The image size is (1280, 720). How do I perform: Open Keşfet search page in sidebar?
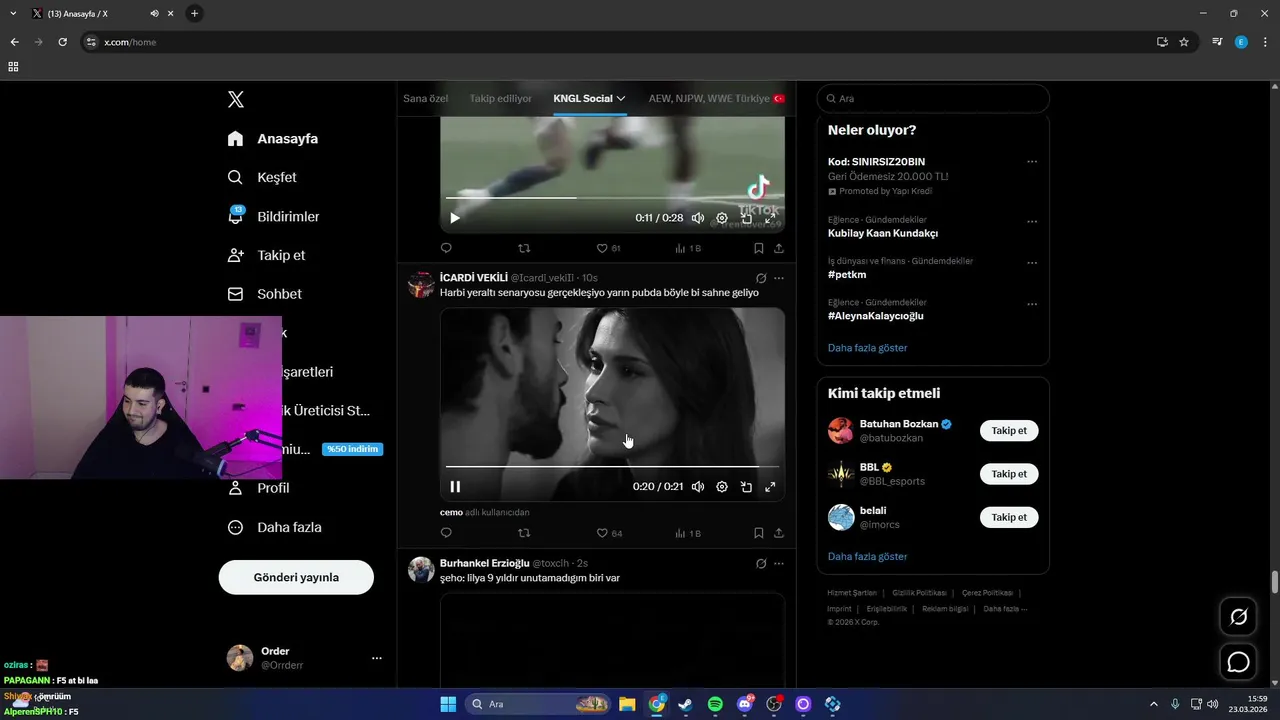point(263,177)
